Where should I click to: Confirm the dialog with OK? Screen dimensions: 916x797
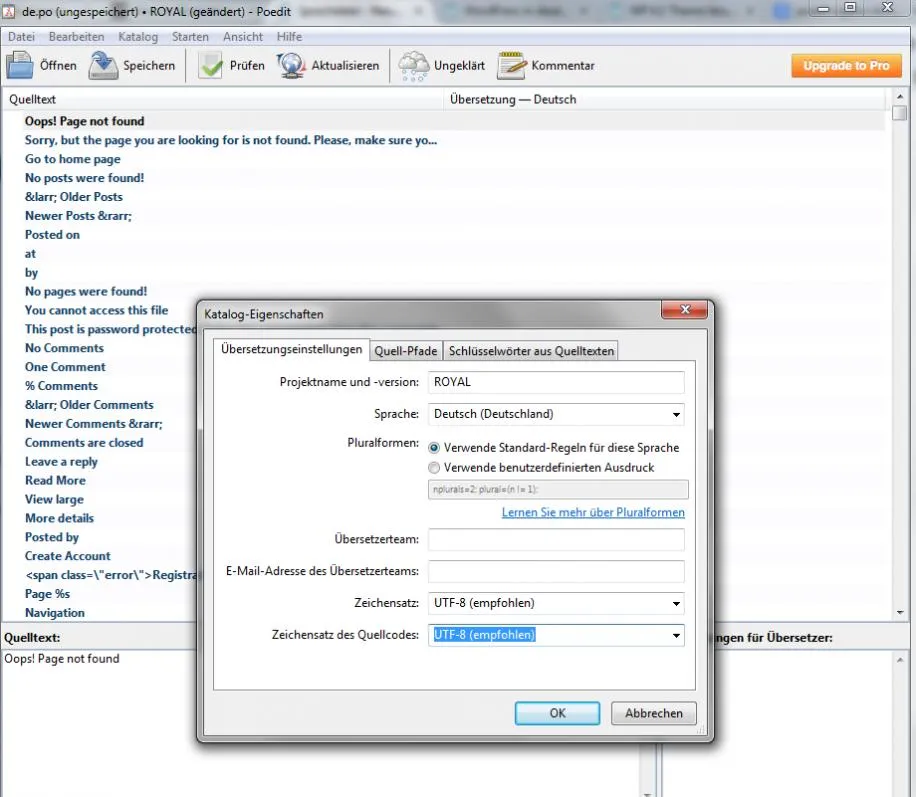point(557,713)
